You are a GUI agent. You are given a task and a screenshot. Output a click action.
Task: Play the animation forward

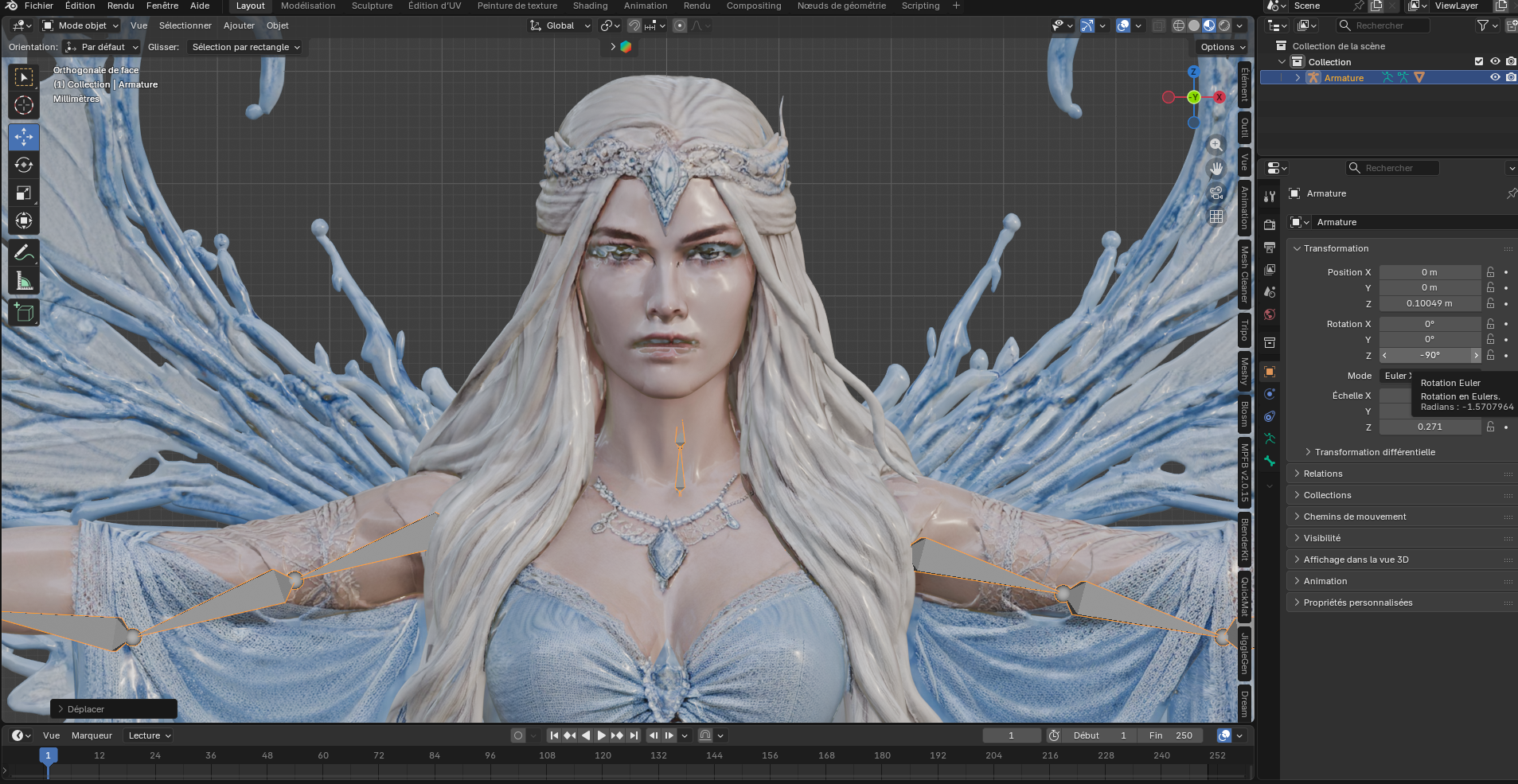[x=602, y=735]
